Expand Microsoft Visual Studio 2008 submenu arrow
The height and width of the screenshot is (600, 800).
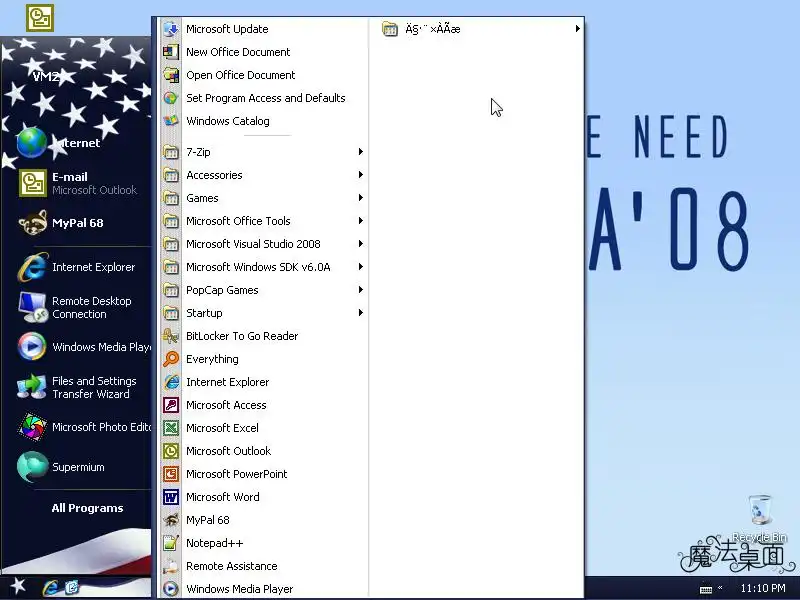(x=361, y=243)
